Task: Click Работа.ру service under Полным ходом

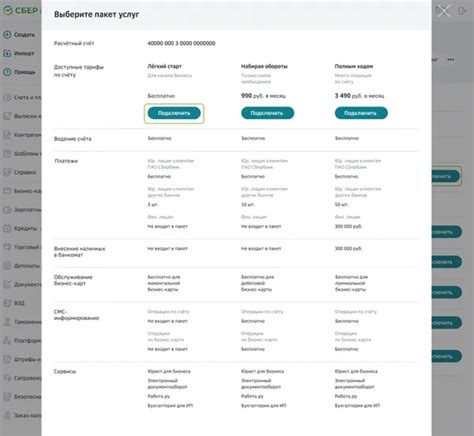Action: tap(346, 396)
